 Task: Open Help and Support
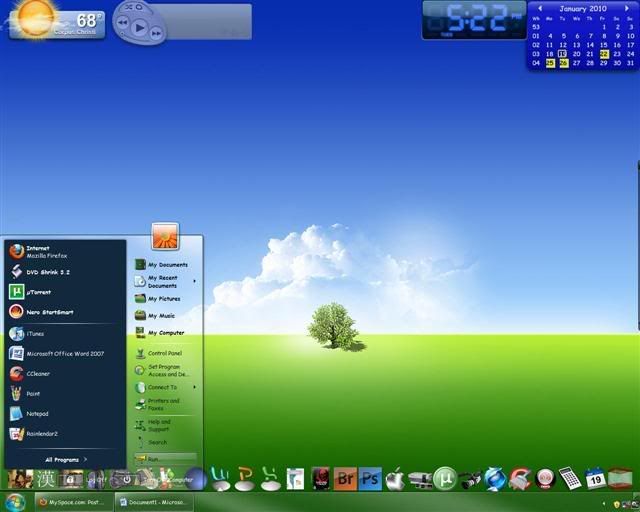pyautogui.click(x=165, y=425)
